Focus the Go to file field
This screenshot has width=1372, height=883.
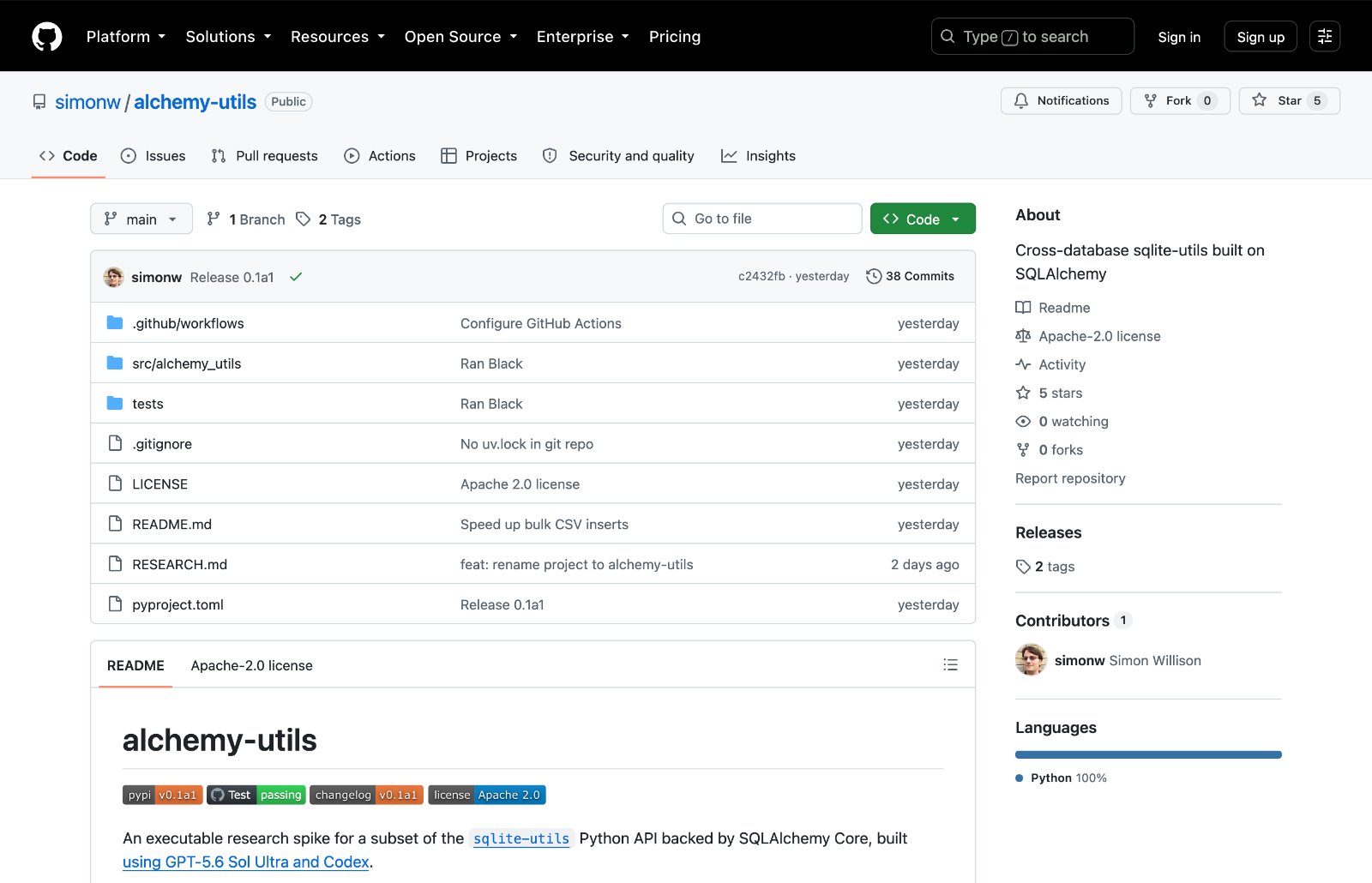762,219
